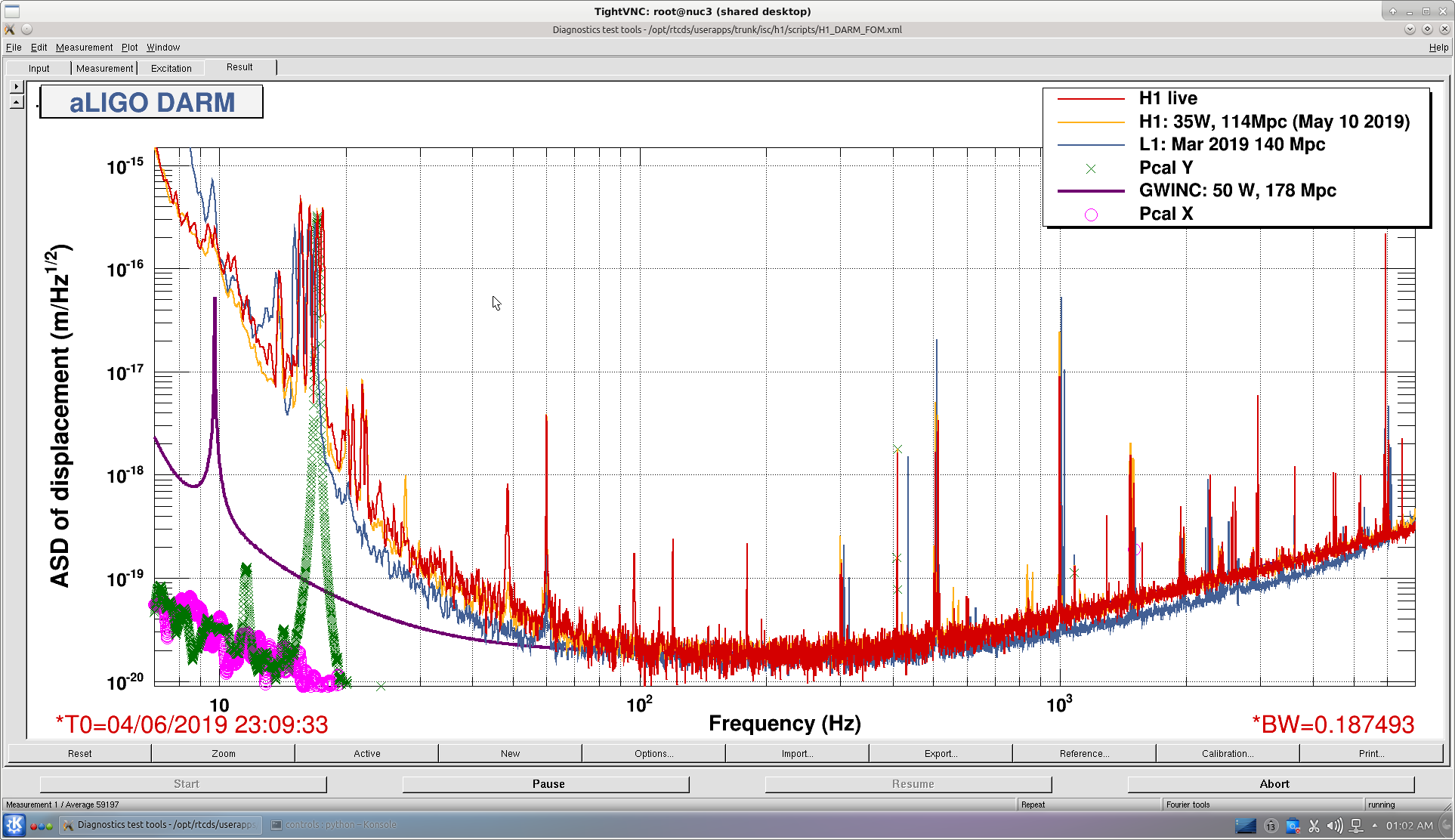1455x840 pixels.
Task: Open the Measurement menu
Action: 84,47
